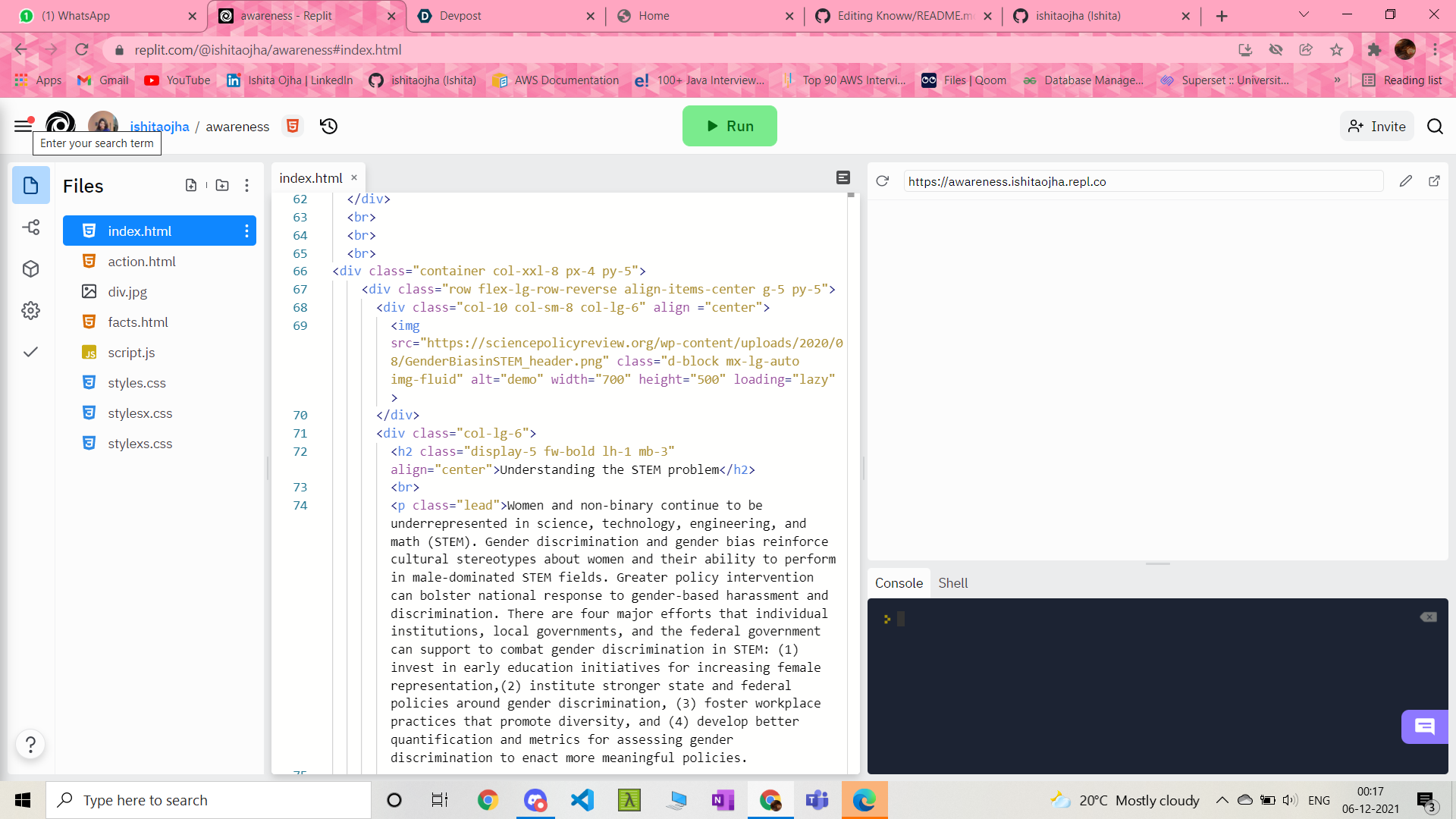Click the preview URL address field
1456x819 pixels.
point(1141,181)
